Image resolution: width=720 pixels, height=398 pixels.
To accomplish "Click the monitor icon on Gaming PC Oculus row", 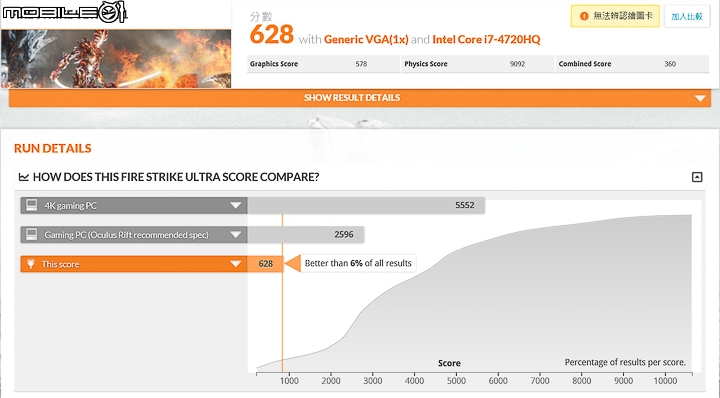I will click(x=31, y=235).
